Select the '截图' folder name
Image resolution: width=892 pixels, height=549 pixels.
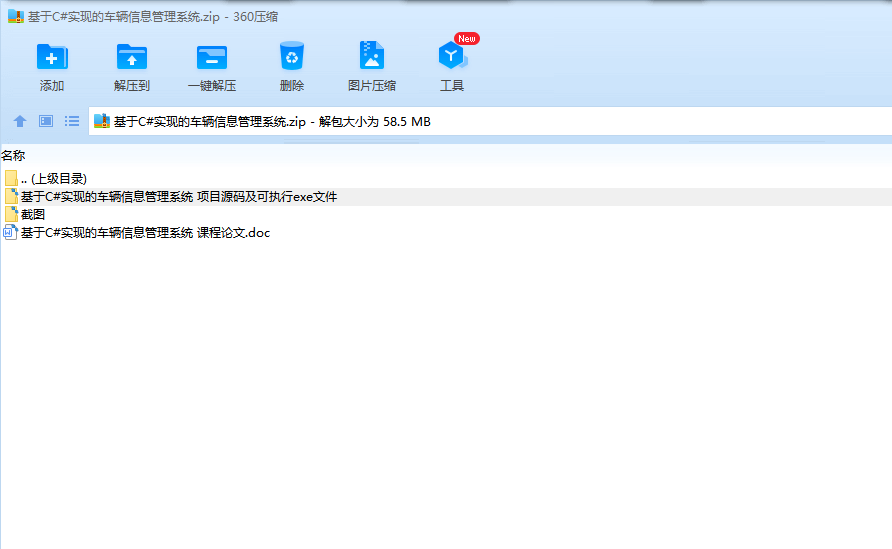[33, 214]
